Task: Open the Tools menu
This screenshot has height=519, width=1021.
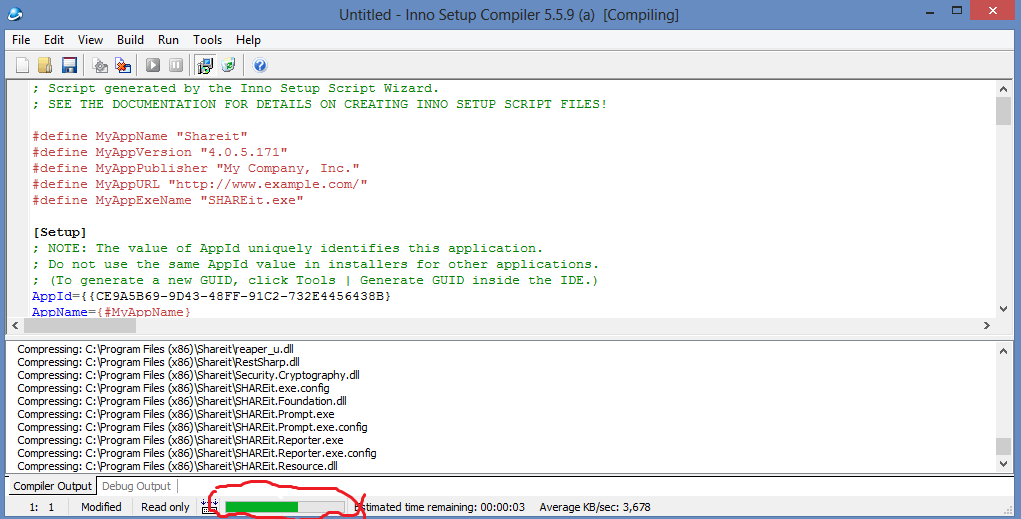Action: tap(207, 40)
